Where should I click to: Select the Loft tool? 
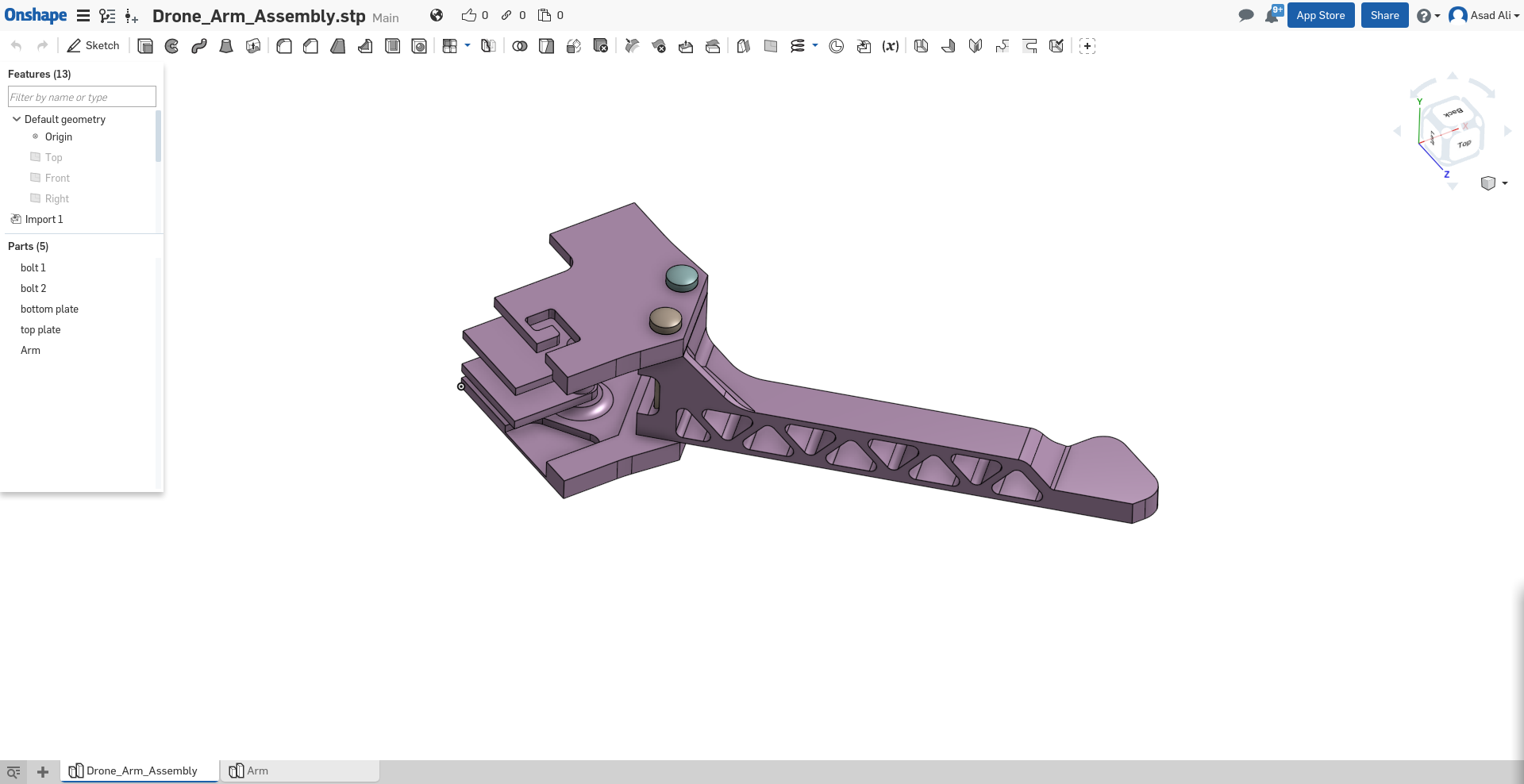click(x=226, y=46)
